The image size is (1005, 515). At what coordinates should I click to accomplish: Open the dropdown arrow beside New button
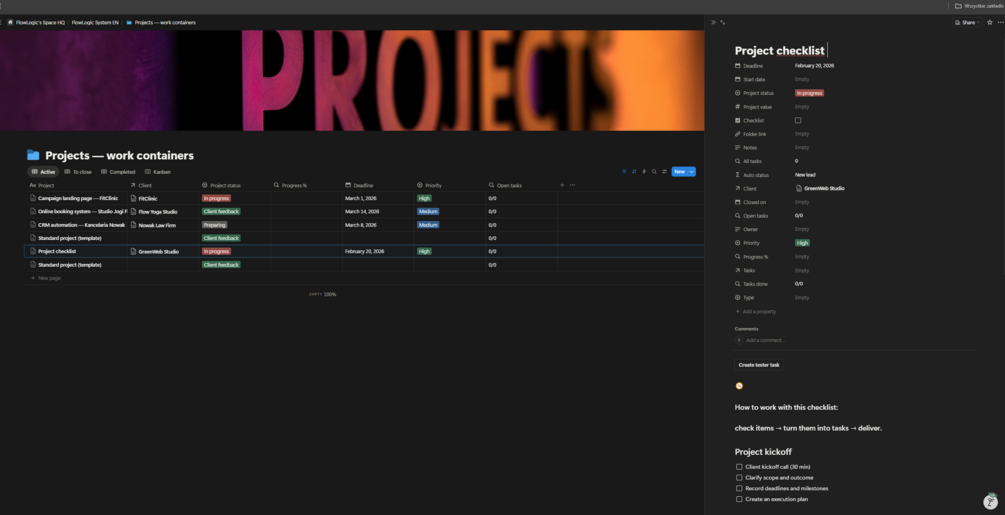click(x=692, y=172)
